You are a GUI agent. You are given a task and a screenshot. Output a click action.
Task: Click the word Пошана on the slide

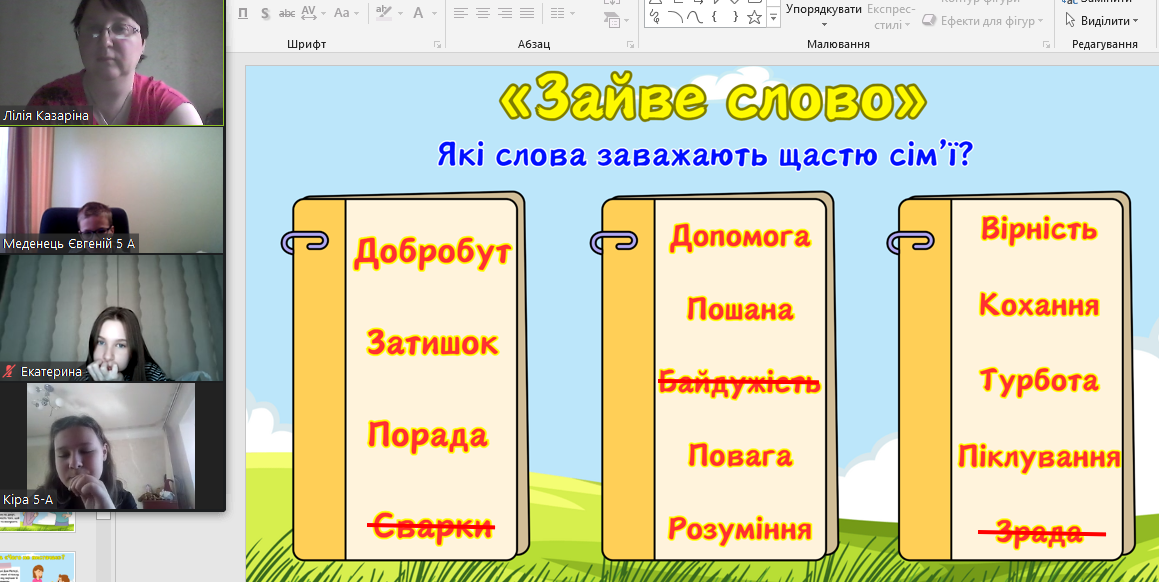740,309
